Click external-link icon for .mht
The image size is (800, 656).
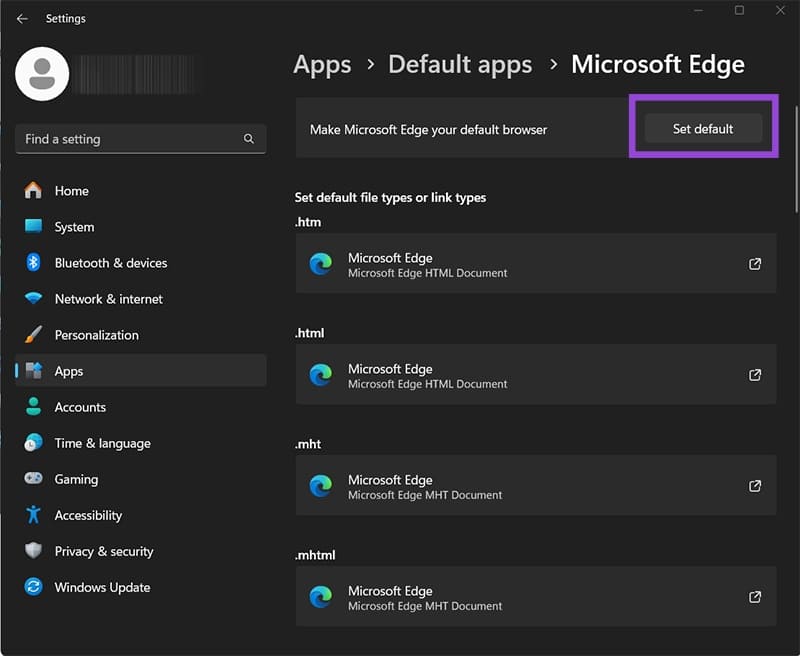755,486
